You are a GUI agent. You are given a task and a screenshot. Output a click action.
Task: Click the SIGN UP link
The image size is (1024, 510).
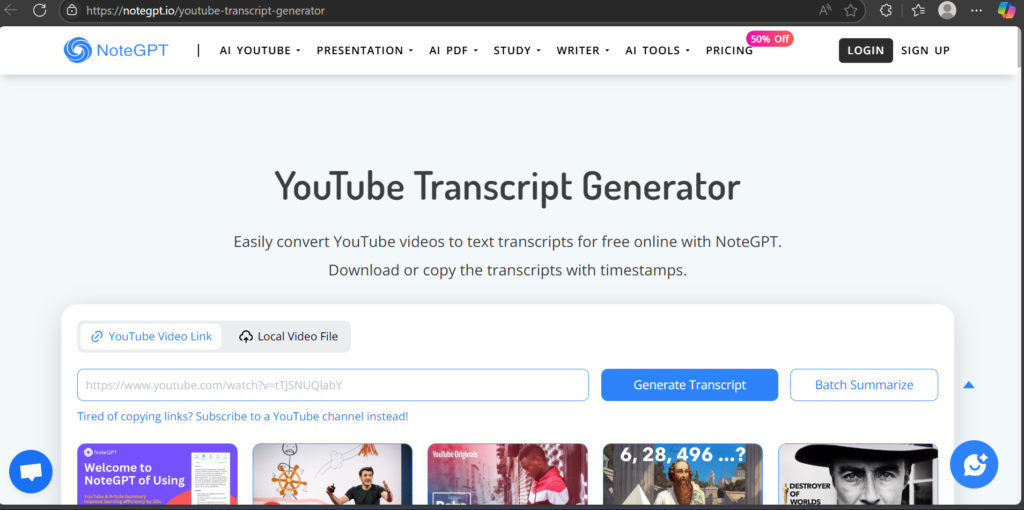click(x=925, y=50)
